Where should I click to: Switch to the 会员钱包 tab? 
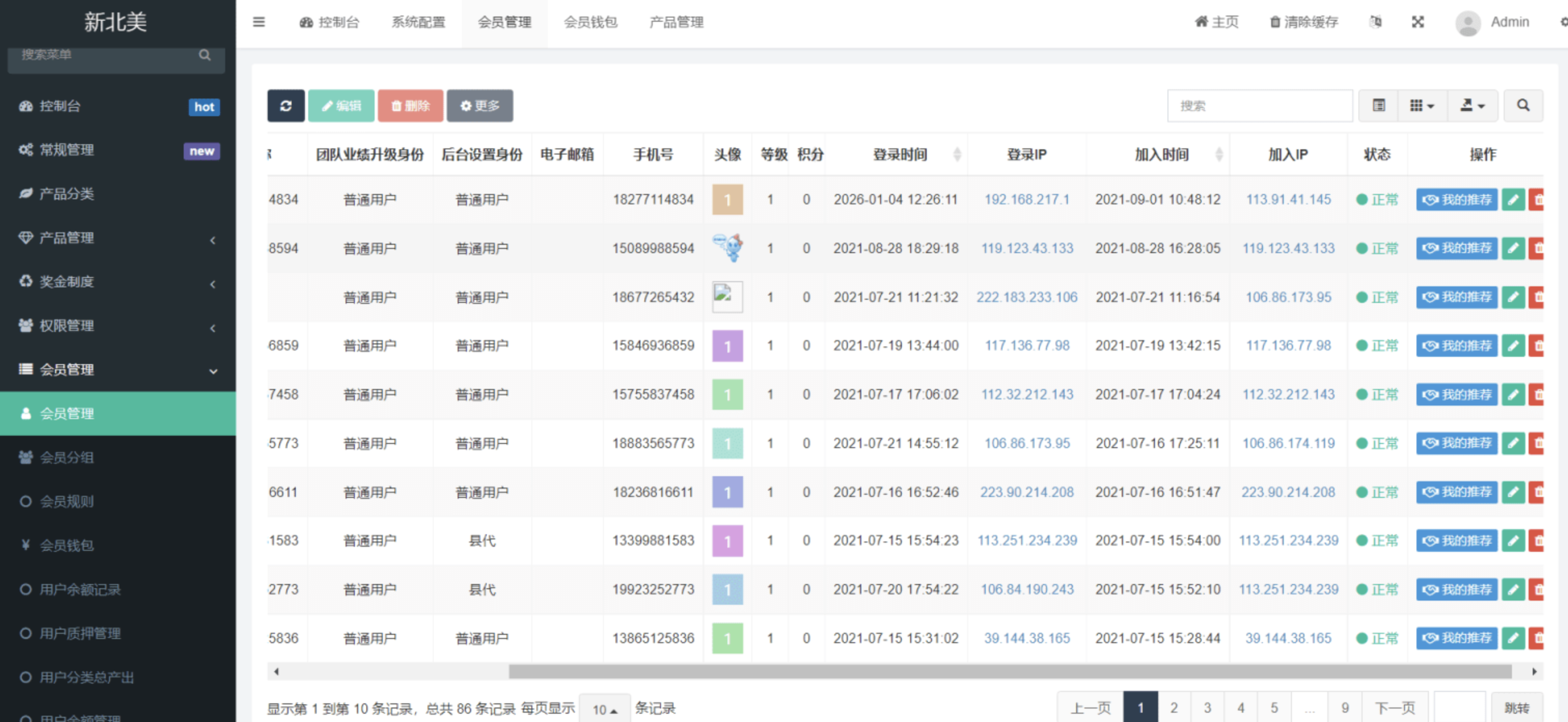(x=591, y=22)
